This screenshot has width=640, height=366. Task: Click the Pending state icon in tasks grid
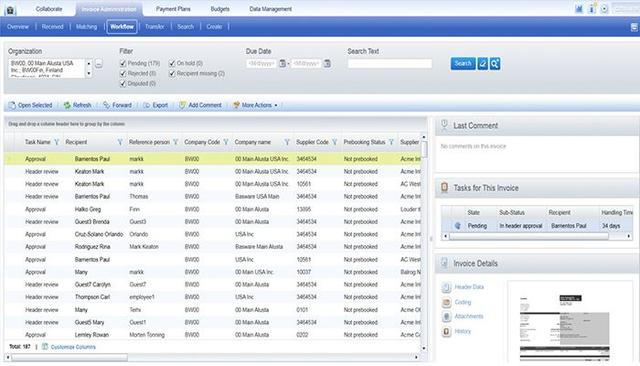click(x=458, y=226)
